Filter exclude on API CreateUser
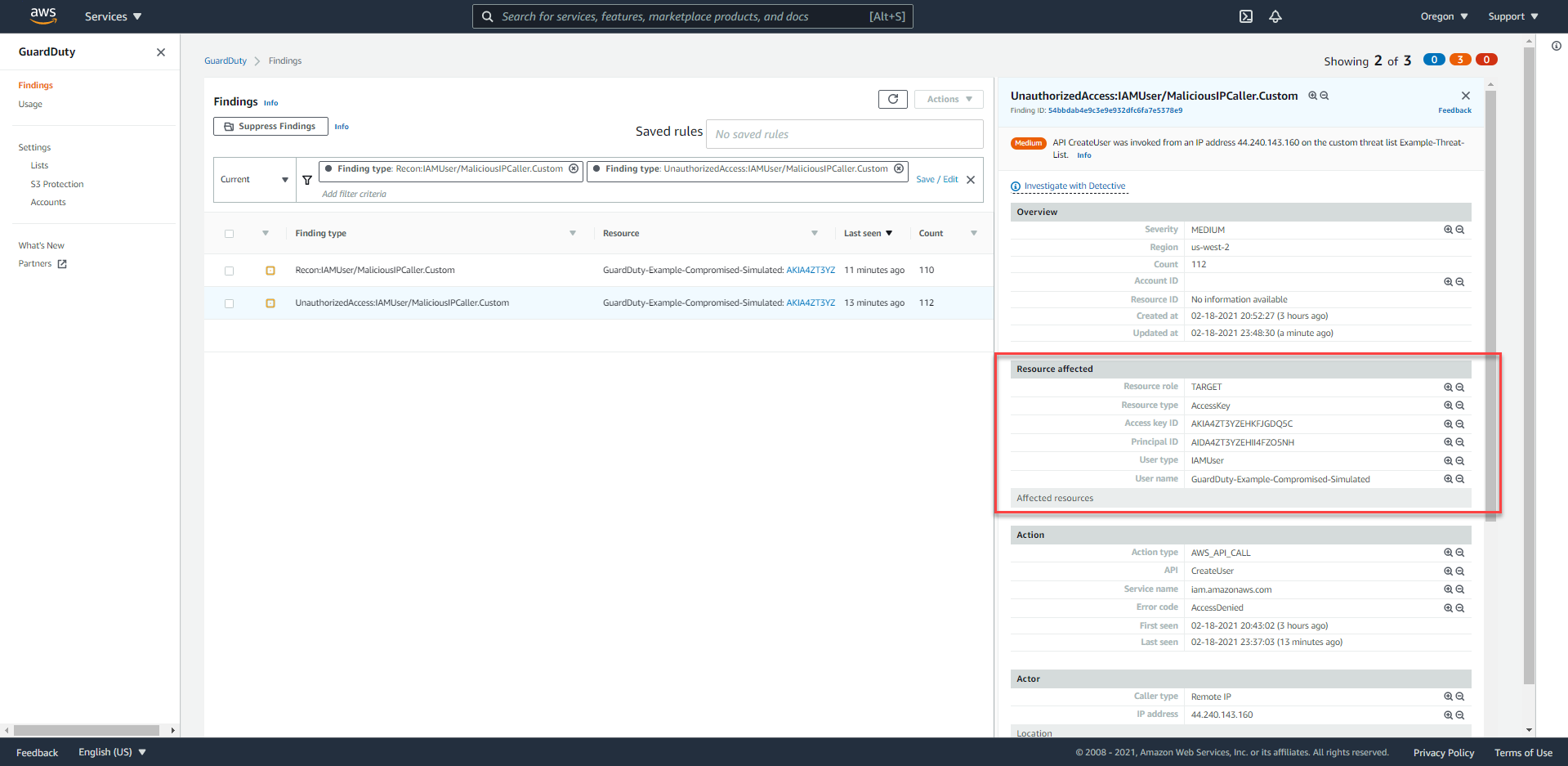 pyautogui.click(x=1460, y=571)
